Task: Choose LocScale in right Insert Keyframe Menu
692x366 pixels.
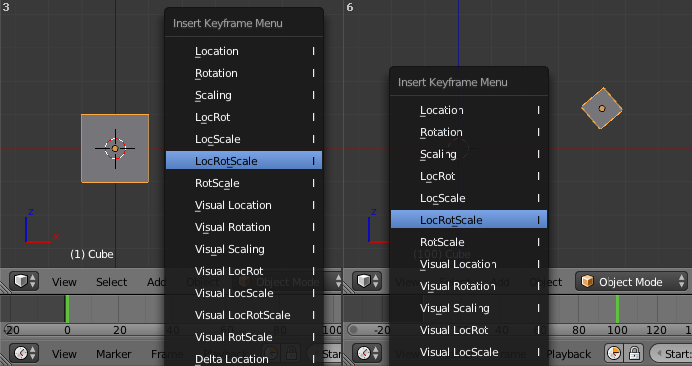Action: pyautogui.click(x=469, y=198)
